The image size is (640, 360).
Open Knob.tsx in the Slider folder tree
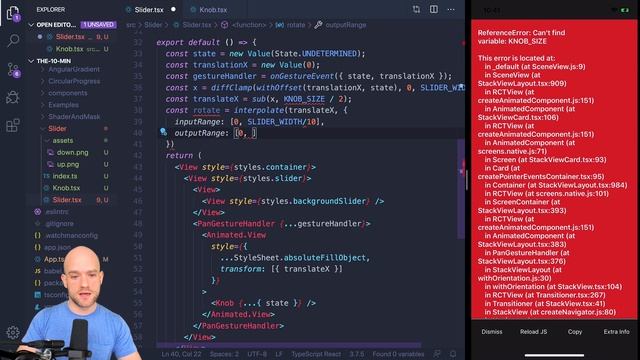(x=66, y=188)
